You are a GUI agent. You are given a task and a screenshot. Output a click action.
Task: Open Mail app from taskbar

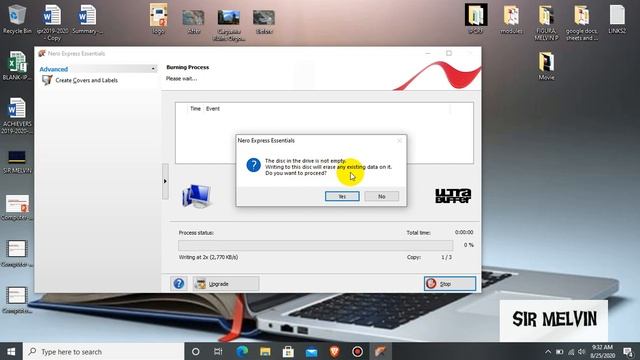311,351
